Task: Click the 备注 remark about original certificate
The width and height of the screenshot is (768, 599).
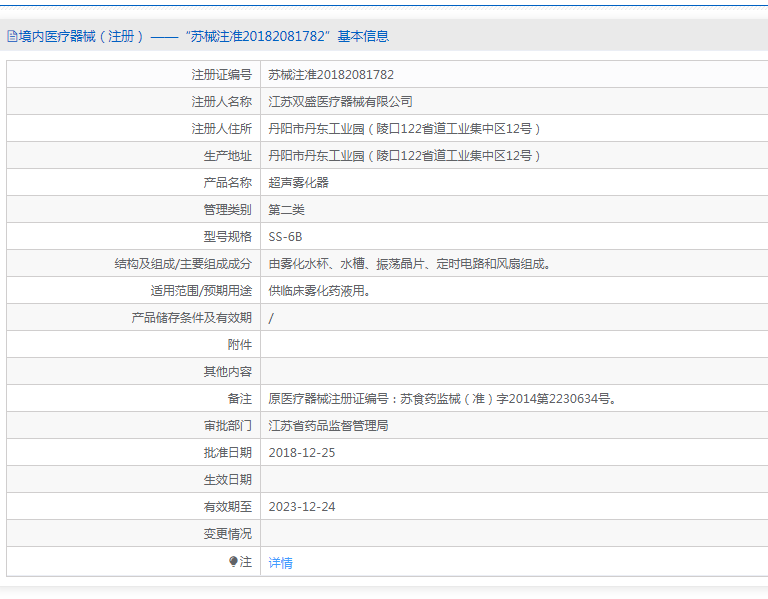Action: tap(442, 399)
